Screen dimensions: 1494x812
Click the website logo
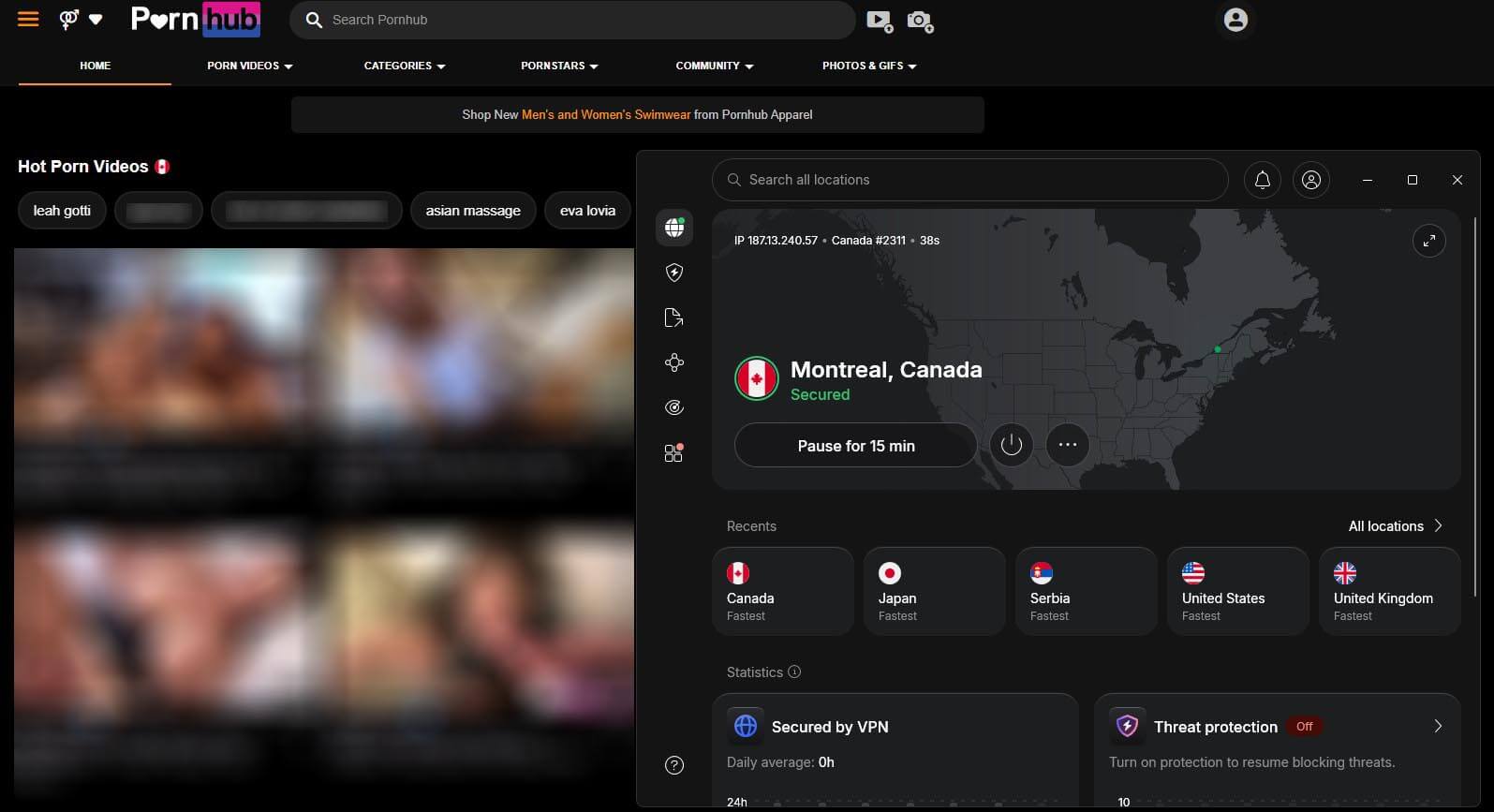click(x=195, y=19)
